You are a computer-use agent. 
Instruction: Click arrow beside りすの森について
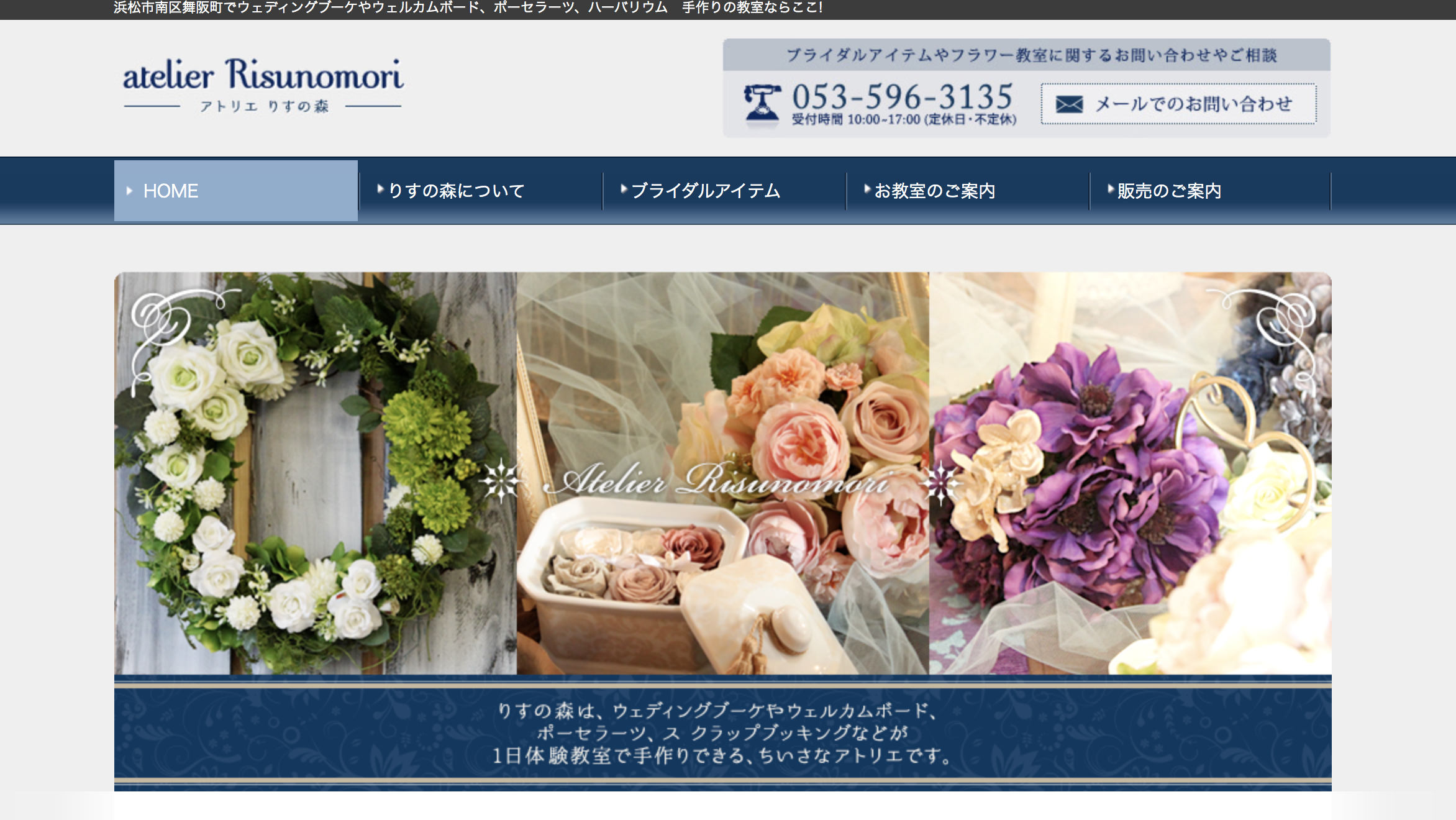point(380,189)
